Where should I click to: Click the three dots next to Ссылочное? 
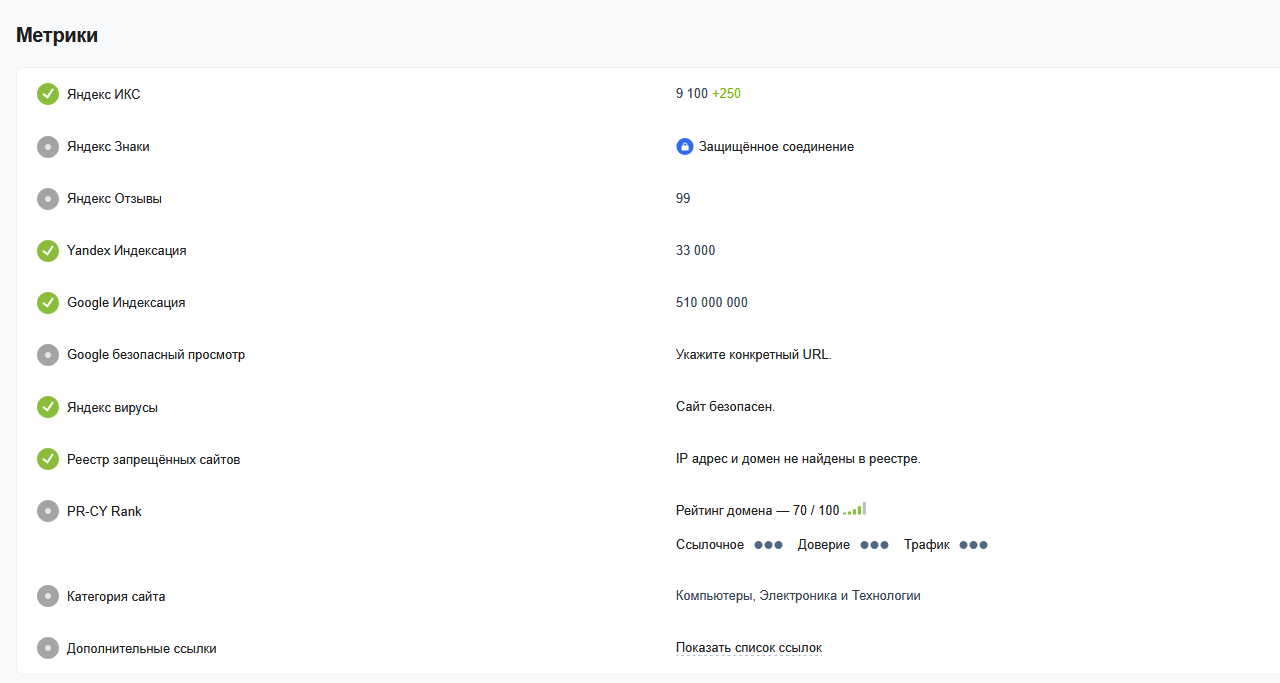768,545
